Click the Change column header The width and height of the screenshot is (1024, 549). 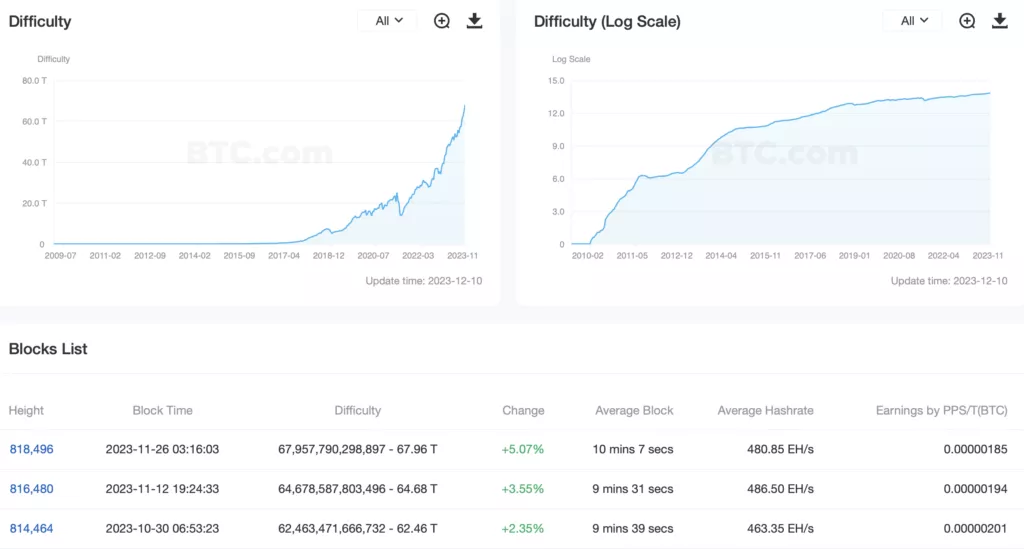pyautogui.click(x=523, y=411)
